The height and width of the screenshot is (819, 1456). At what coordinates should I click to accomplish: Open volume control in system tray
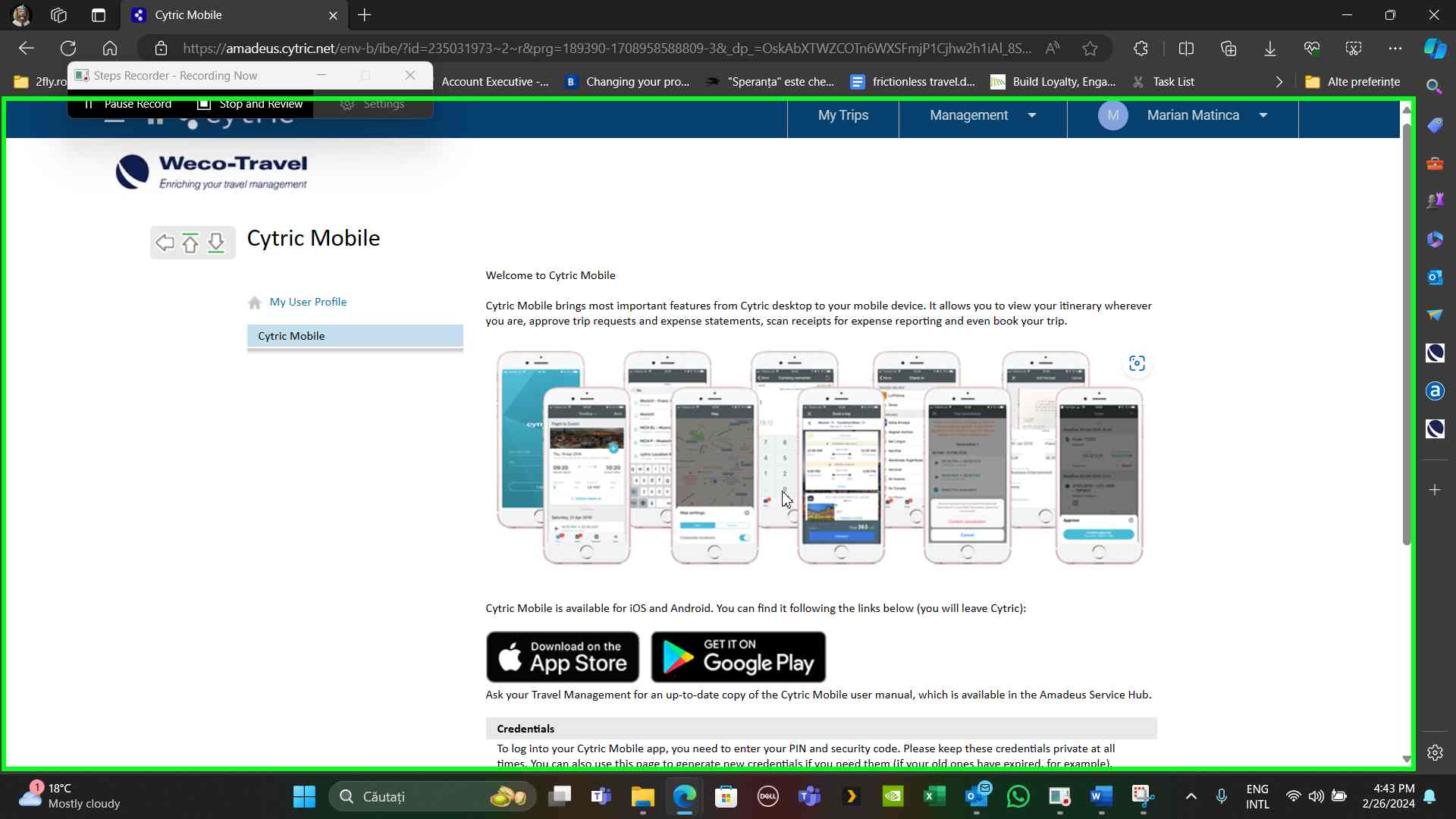1316,796
